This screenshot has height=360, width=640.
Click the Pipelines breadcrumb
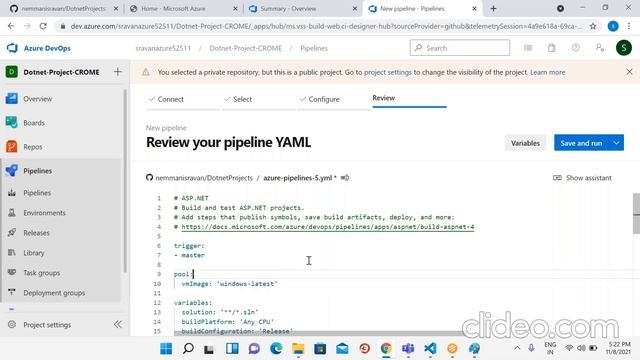pyautogui.click(x=314, y=48)
